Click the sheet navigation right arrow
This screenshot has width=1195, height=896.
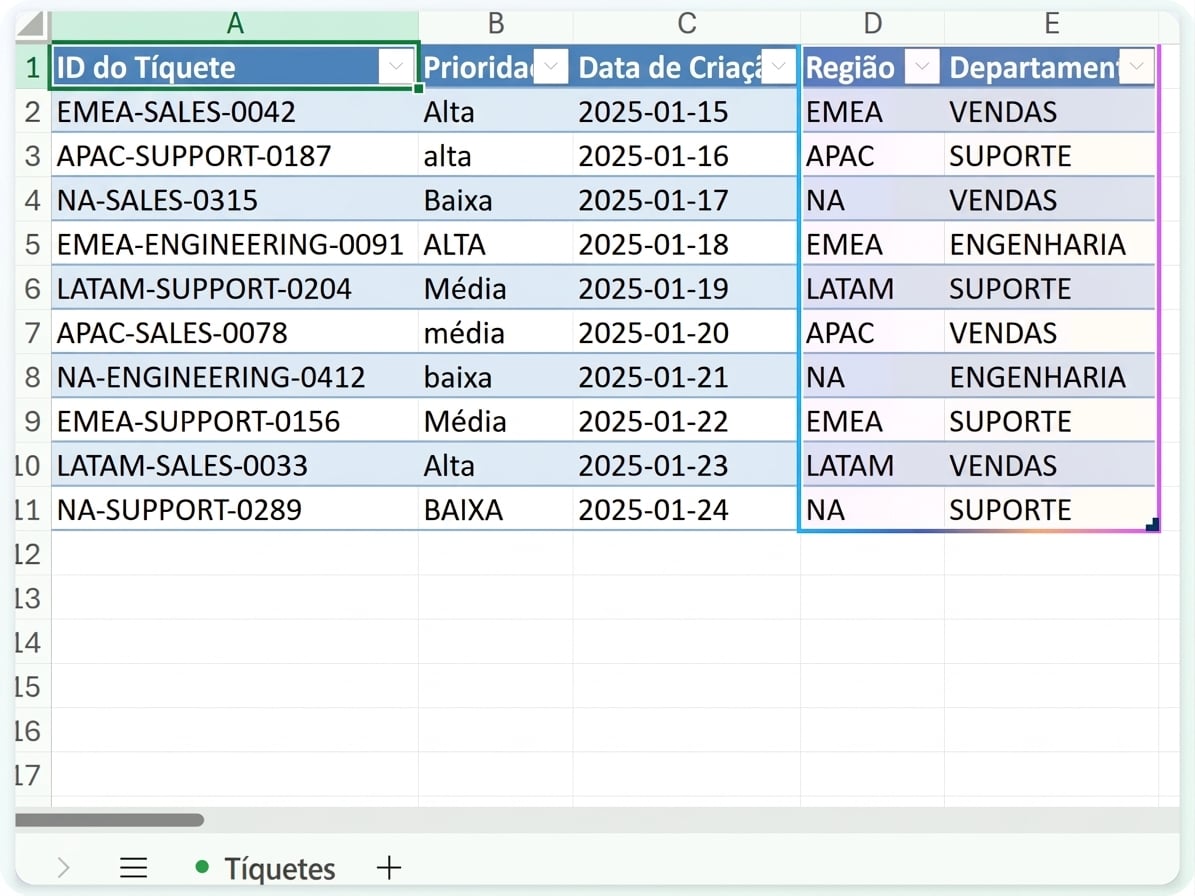[x=63, y=868]
